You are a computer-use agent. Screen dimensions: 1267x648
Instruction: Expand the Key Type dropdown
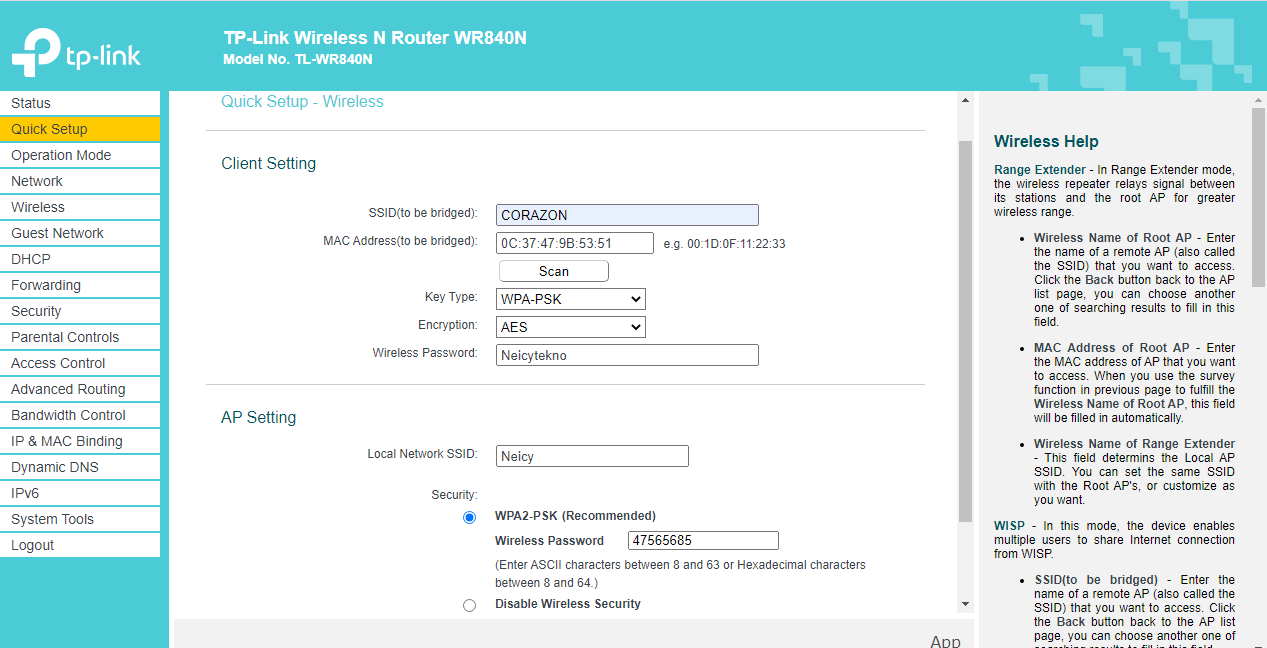(x=571, y=299)
